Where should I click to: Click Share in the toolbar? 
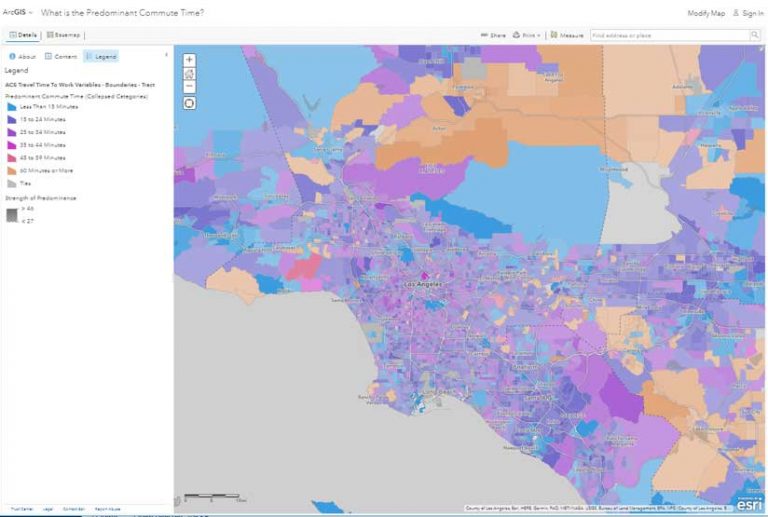point(493,35)
